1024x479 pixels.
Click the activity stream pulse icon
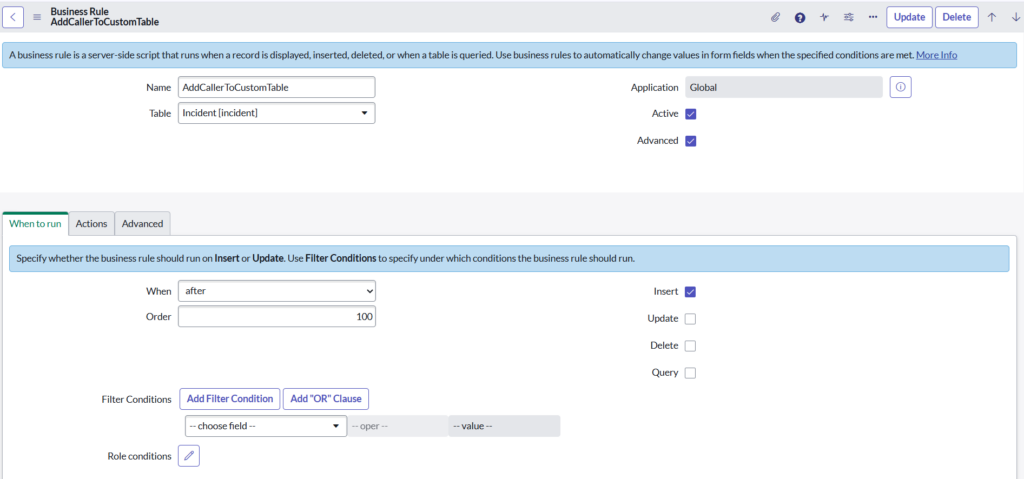tap(824, 17)
